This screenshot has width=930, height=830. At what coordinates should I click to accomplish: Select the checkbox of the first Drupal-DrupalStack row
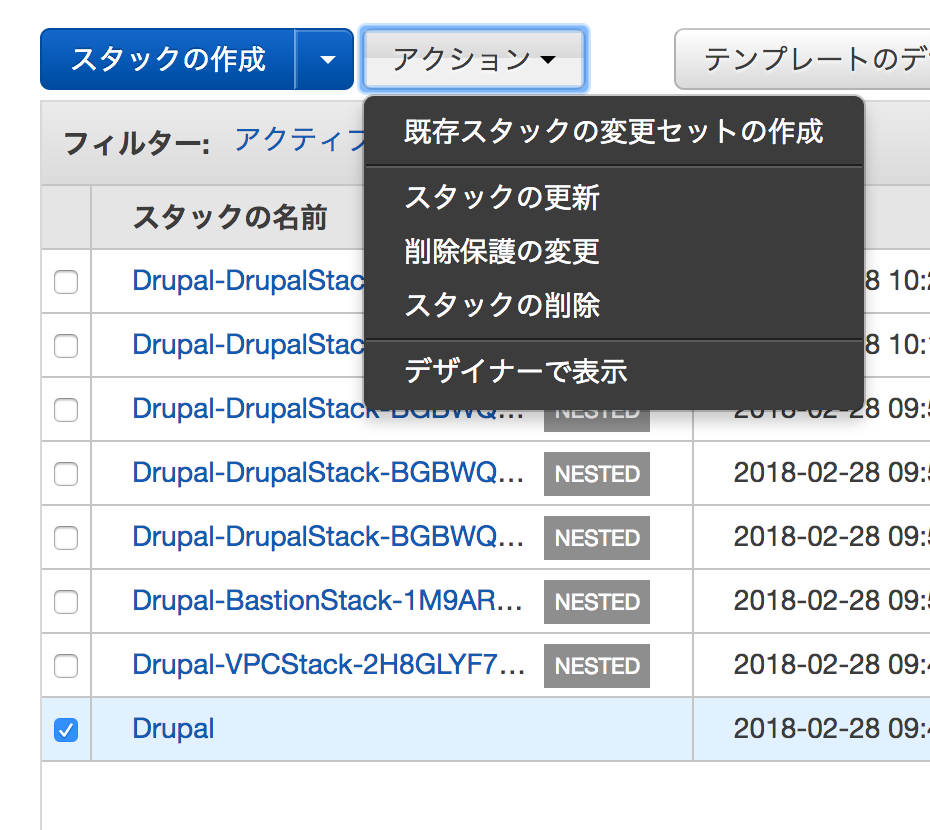[x=64, y=281]
